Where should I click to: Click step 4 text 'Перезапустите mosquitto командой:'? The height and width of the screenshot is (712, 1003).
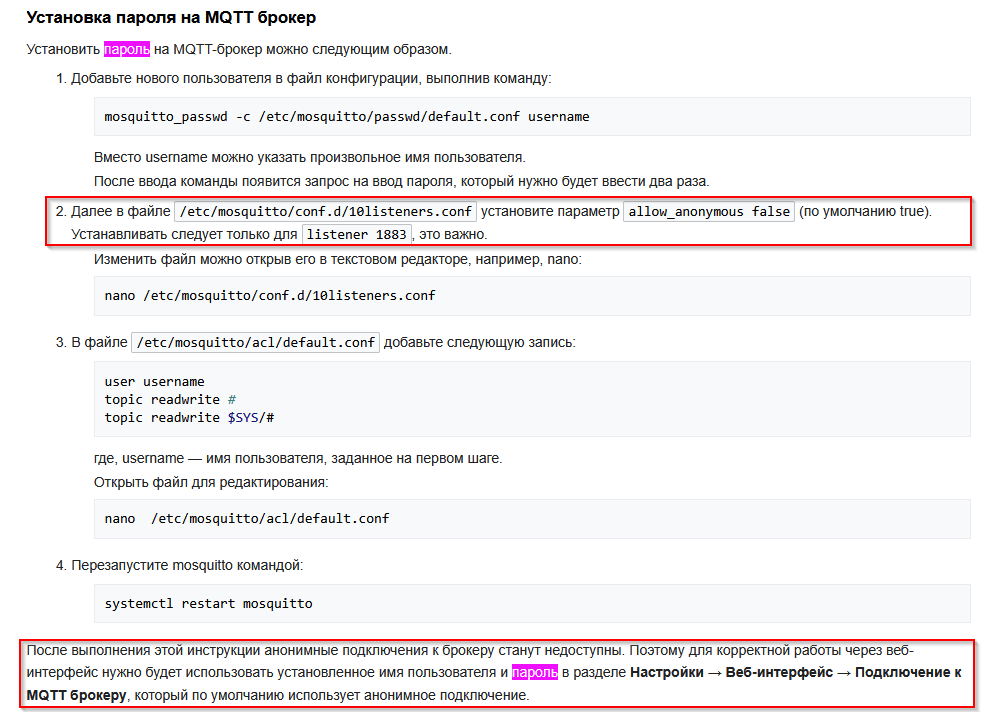[x=187, y=566]
